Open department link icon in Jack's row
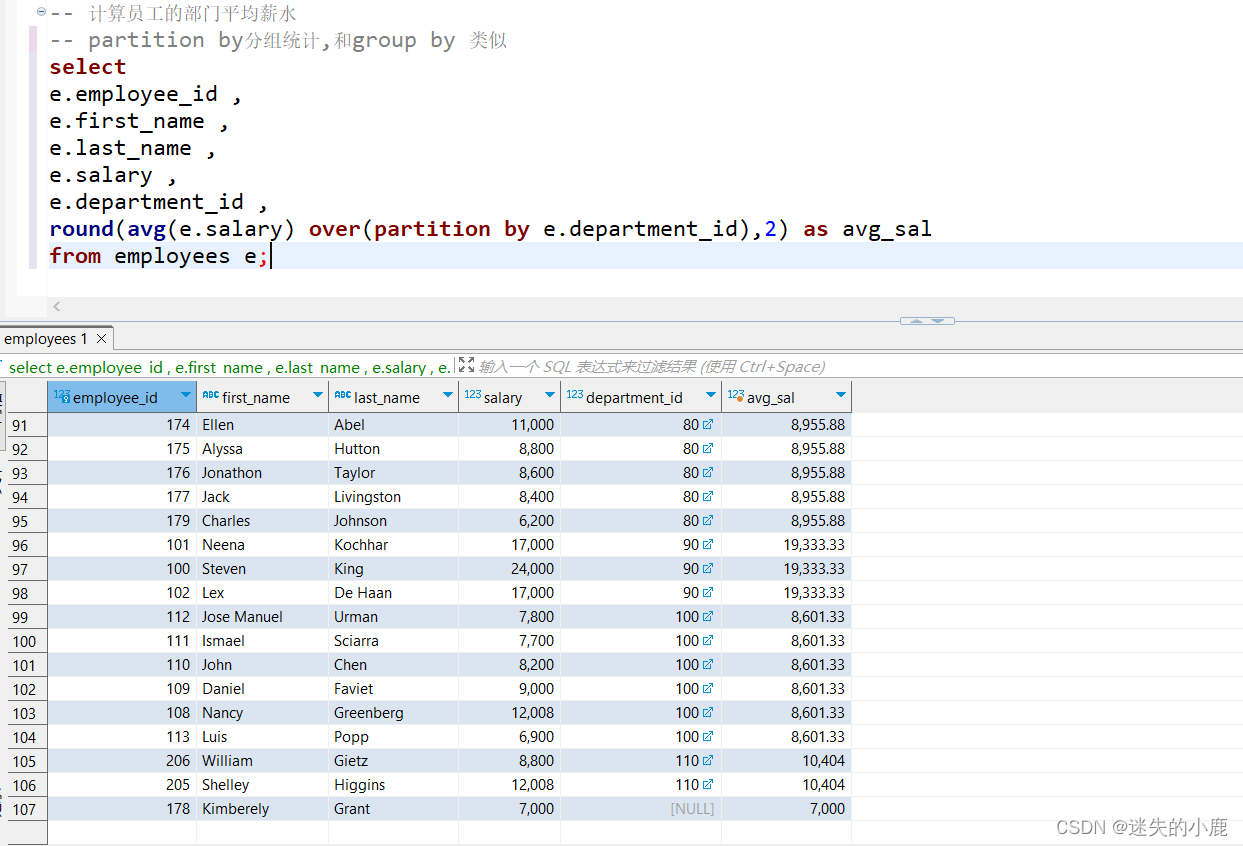 point(708,496)
